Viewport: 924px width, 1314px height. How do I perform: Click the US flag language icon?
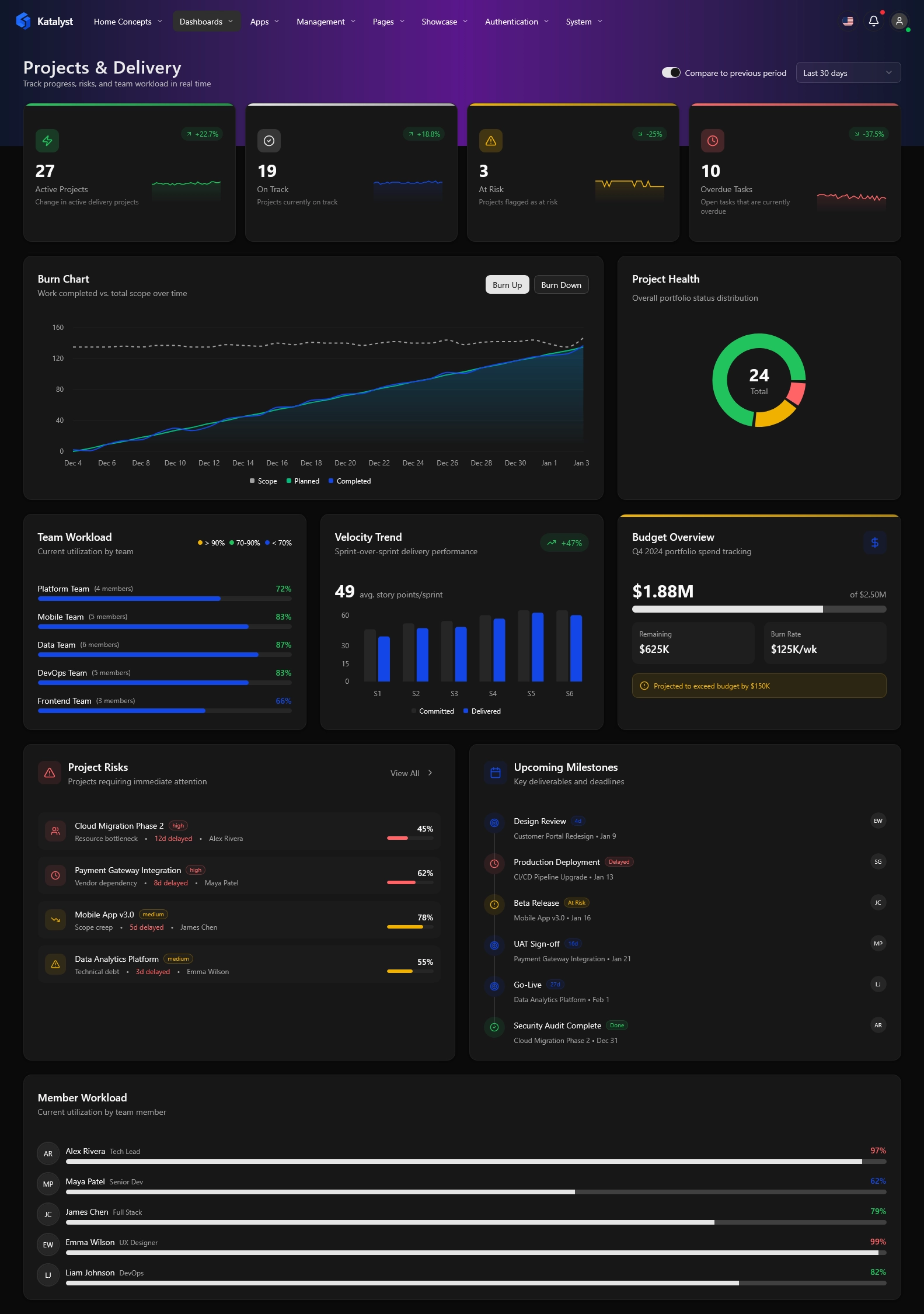848,22
